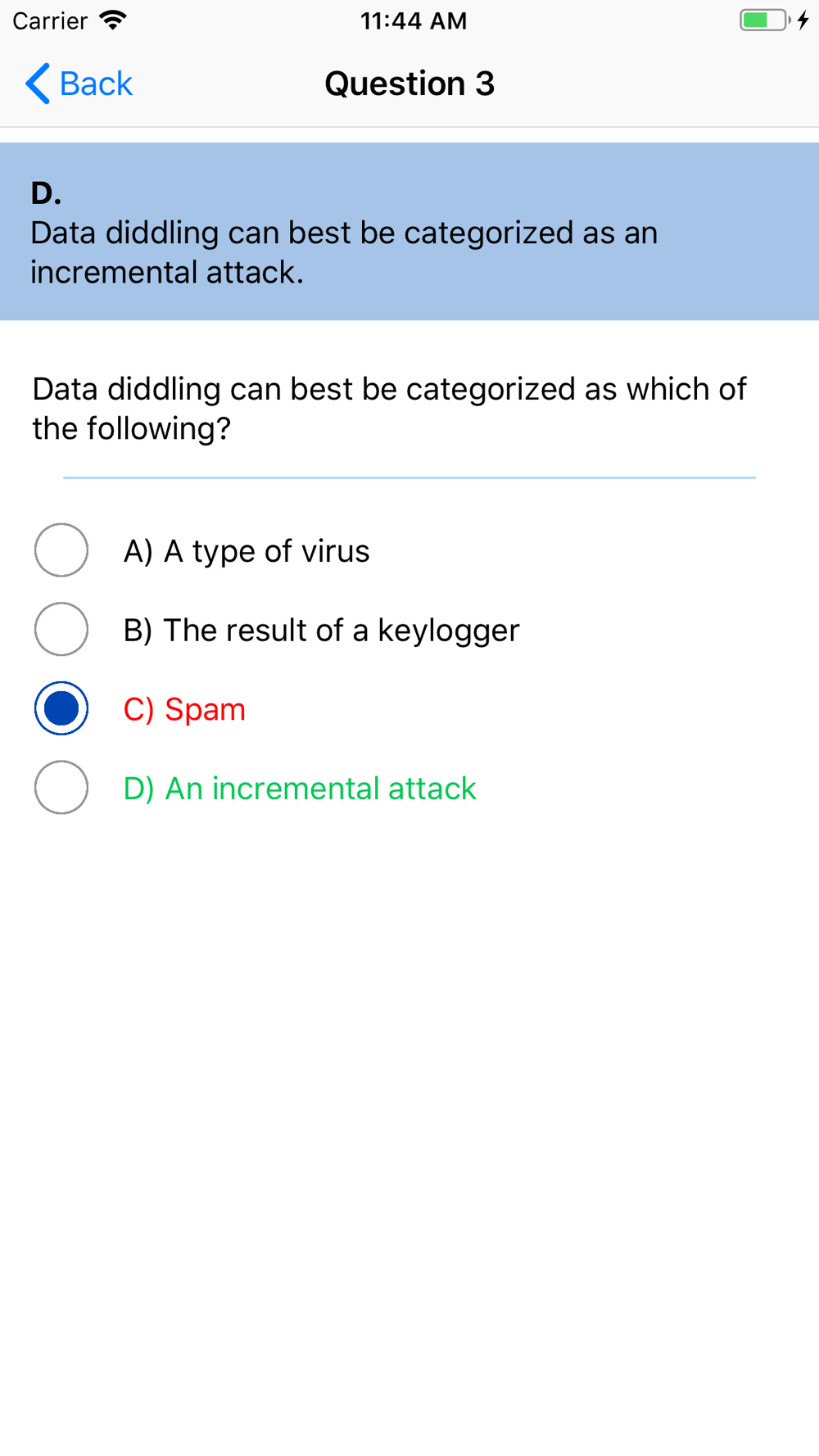
Task: Tap the red 'C) Spam' answer text
Action: pos(184,709)
